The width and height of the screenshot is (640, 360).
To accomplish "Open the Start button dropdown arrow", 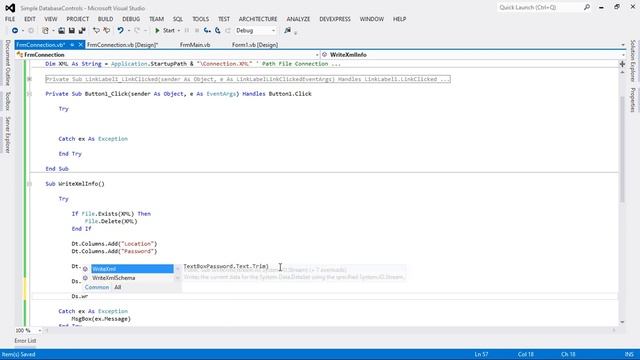I will [x=179, y=31].
